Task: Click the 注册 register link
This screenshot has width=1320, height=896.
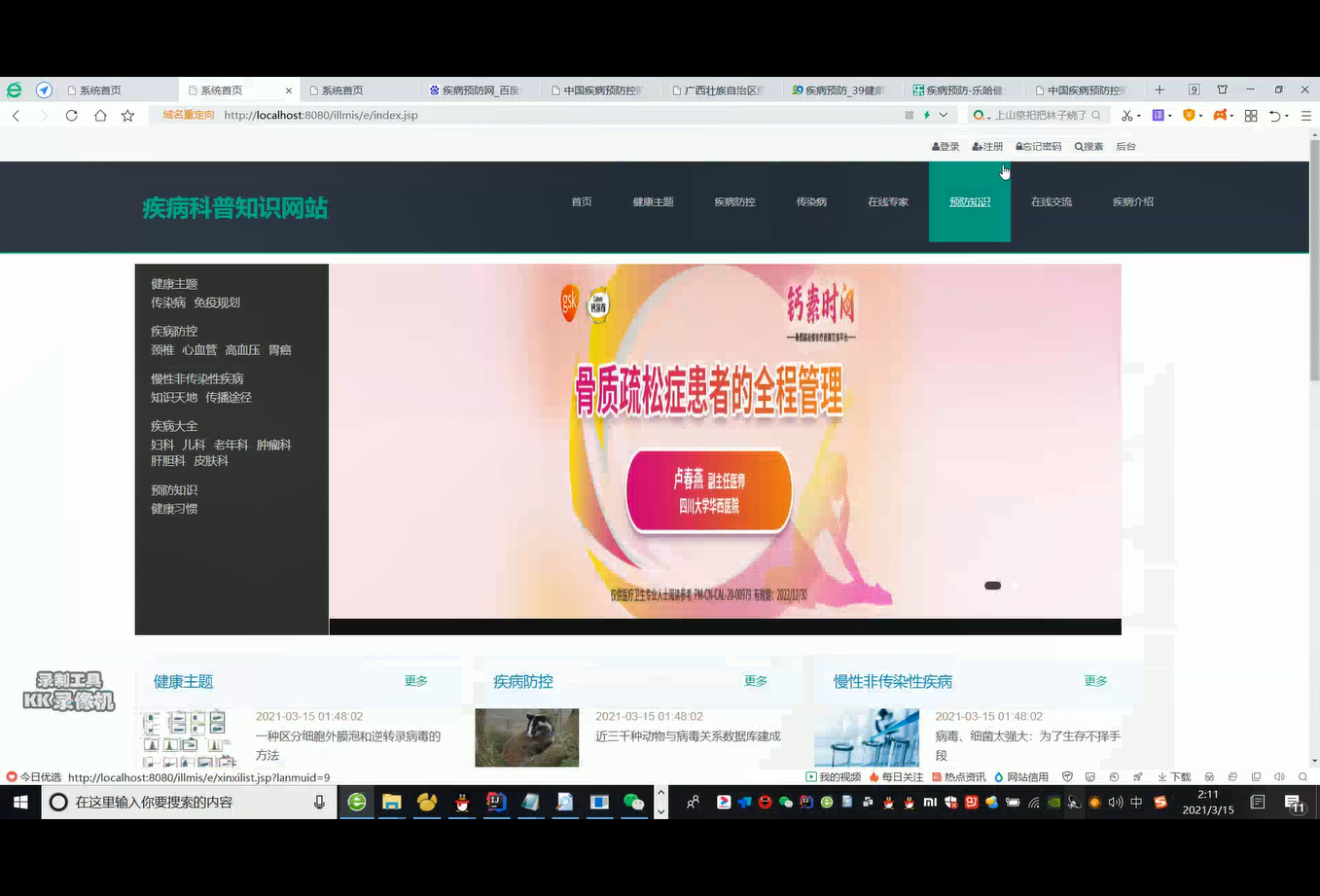Action: (x=987, y=146)
